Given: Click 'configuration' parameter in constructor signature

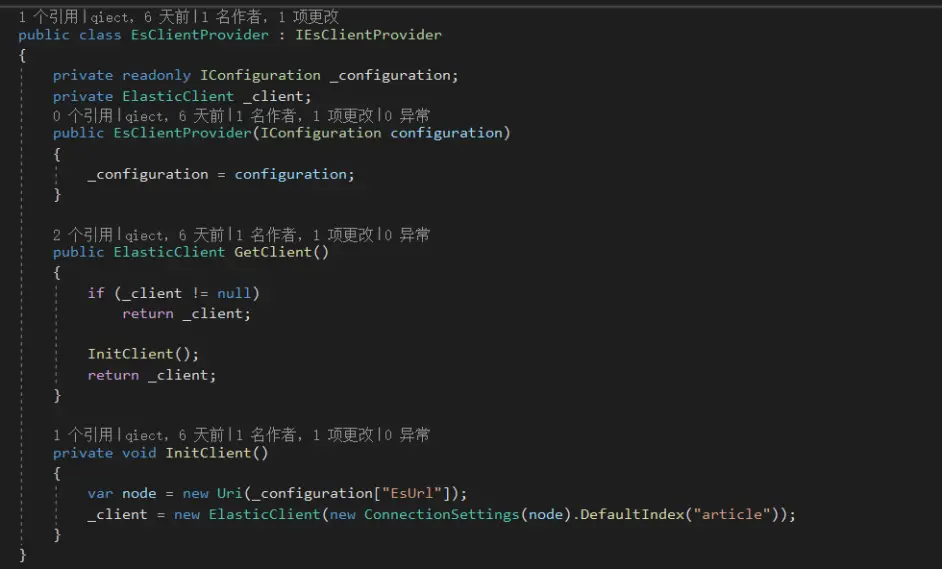Looking at the screenshot, I should point(446,133).
